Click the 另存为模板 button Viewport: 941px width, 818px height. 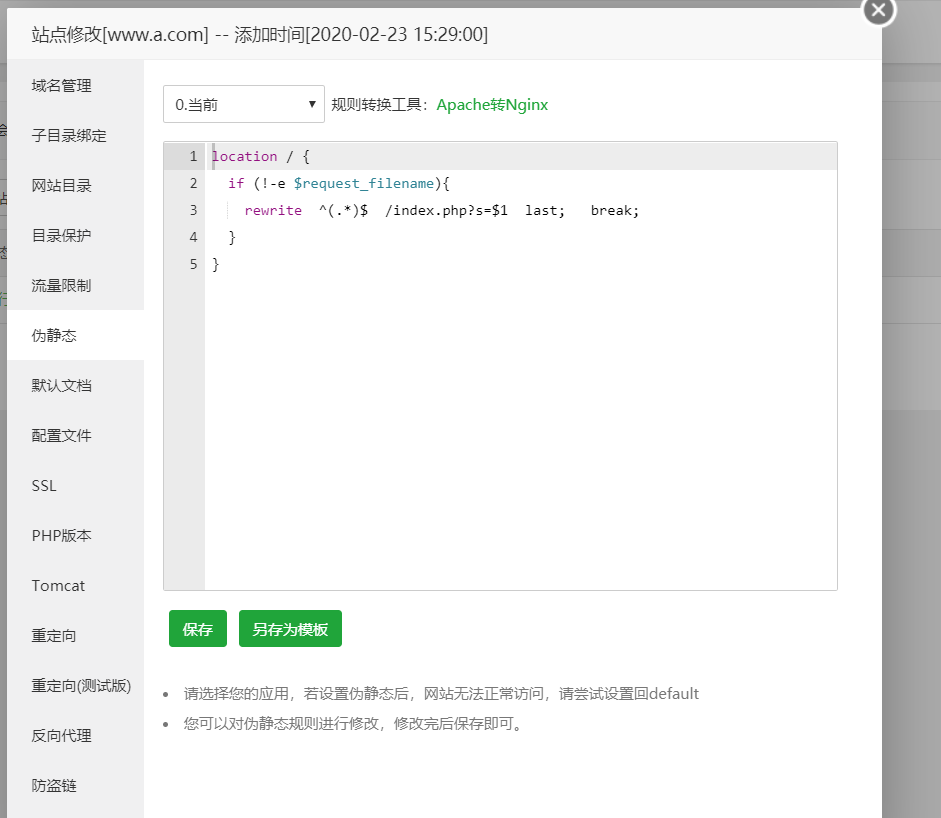click(290, 629)
